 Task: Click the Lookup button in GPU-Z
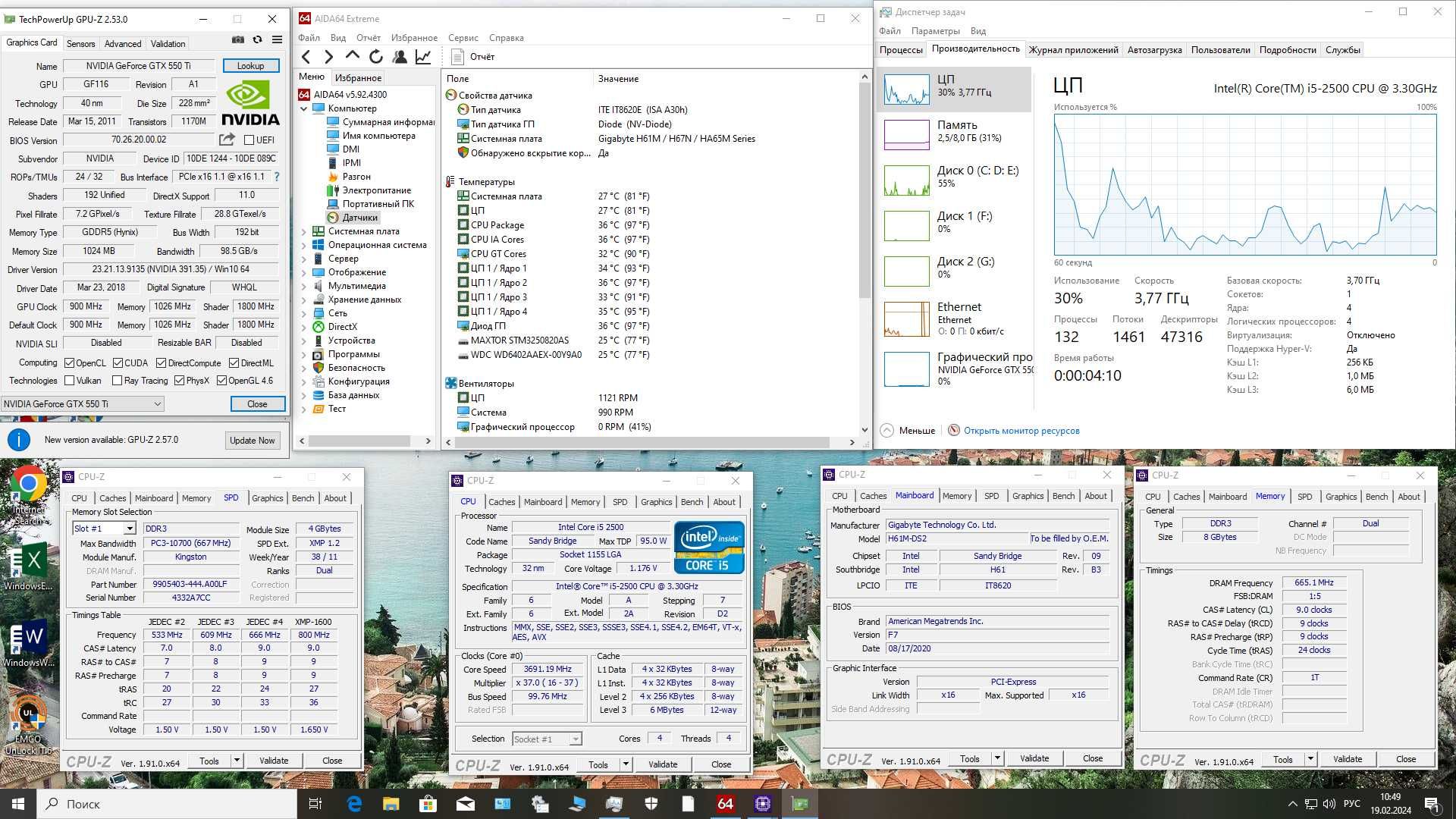pyautogui.click(x=251, y=66)
